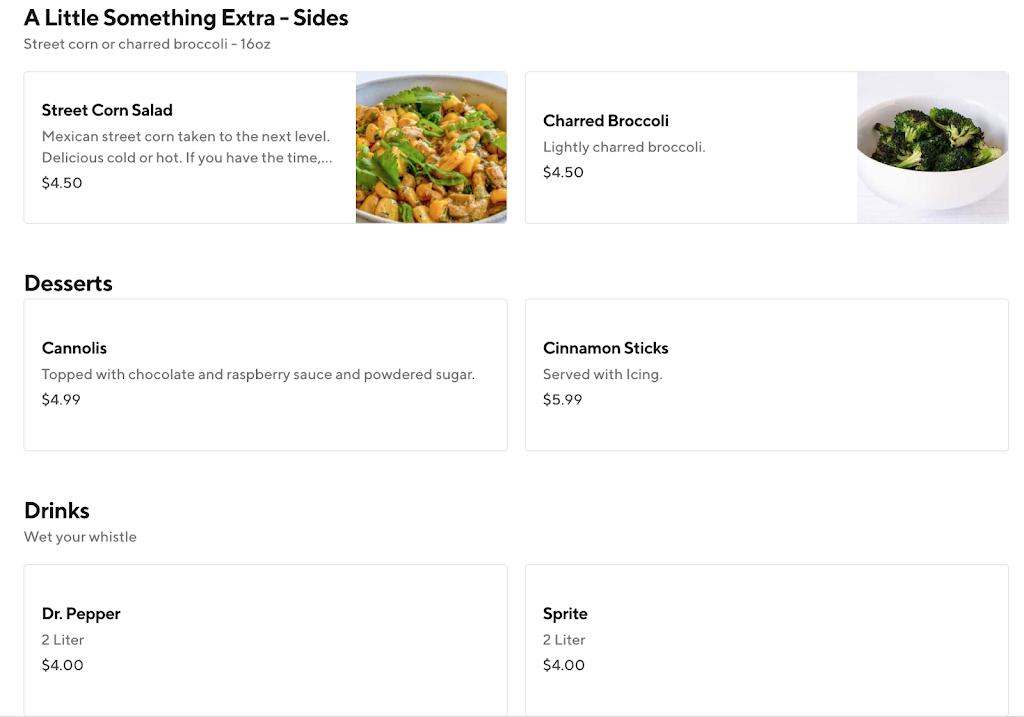
Task: Click the "Lightly charred broccoli" description
Action: pos(624,147)
